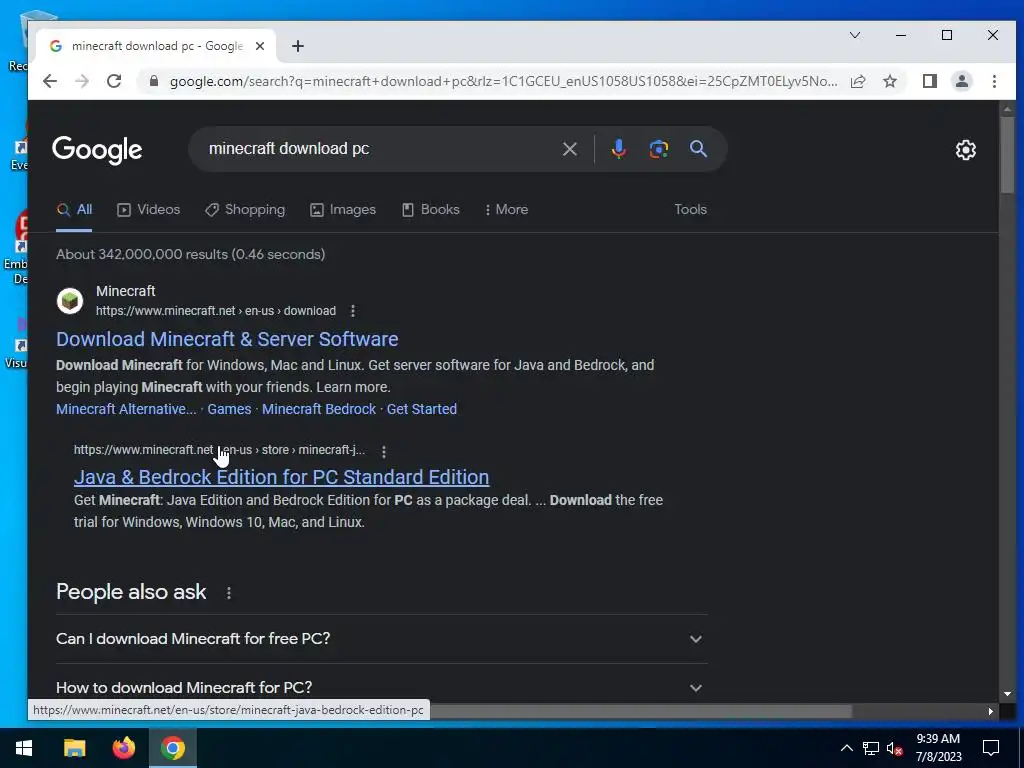
Task: Show hidden system tray icons
Action: 846,748
